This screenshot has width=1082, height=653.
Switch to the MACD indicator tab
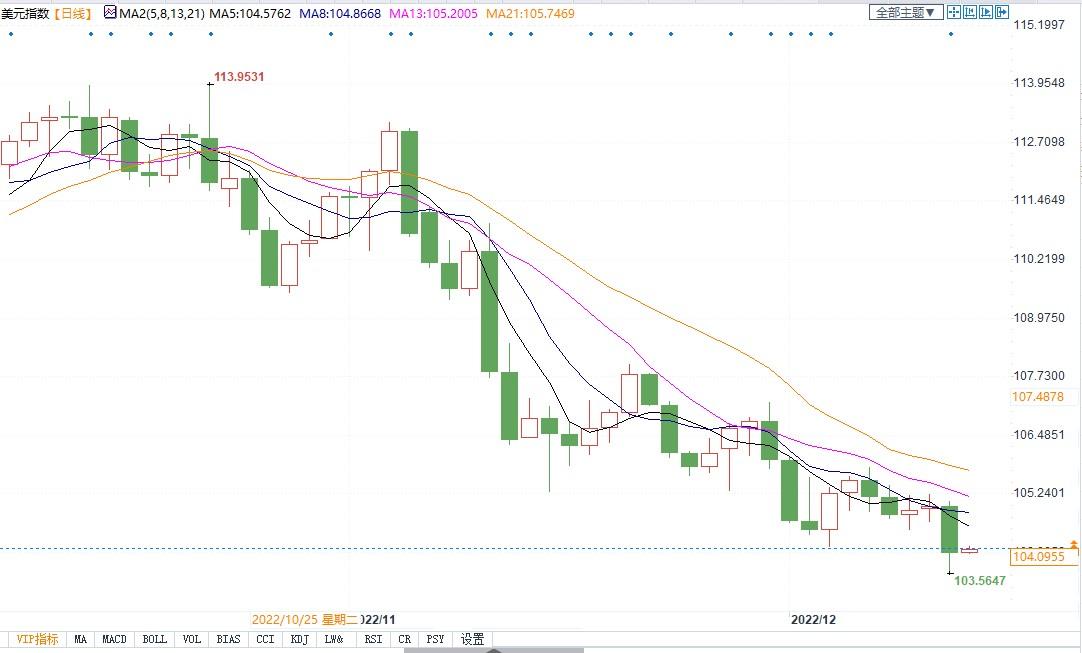click(114, 639)
